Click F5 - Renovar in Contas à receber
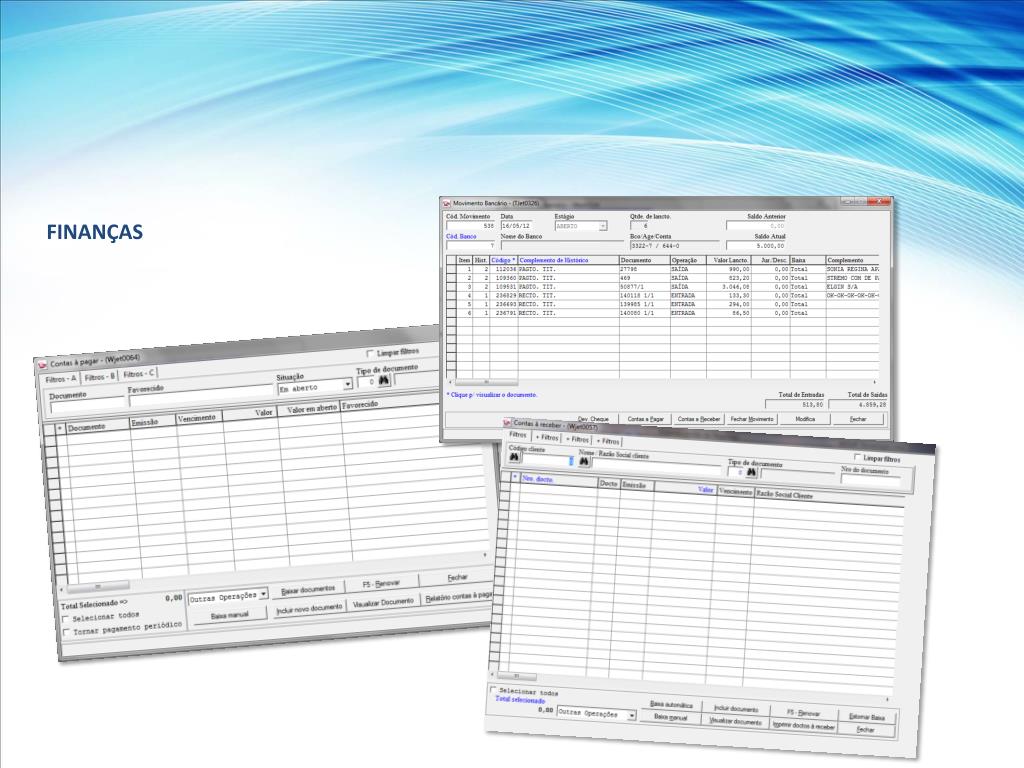This screenshot has width=1024, height=768. coord(803,713)
